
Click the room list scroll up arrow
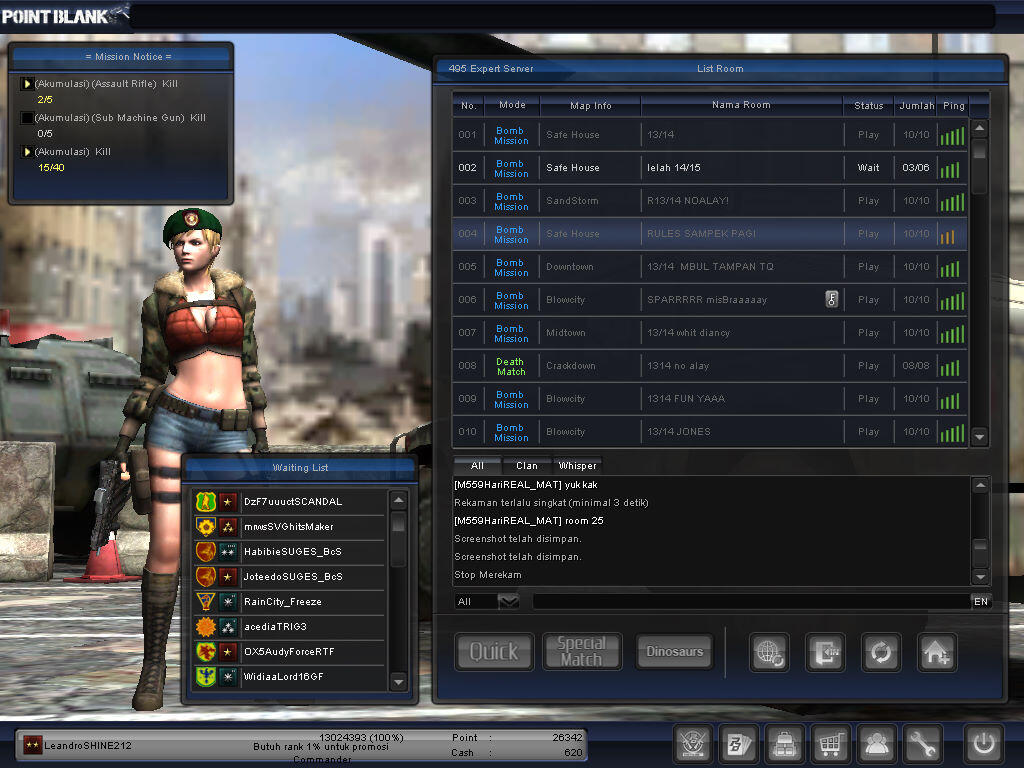pyautogui.click(x=979, y=128)
